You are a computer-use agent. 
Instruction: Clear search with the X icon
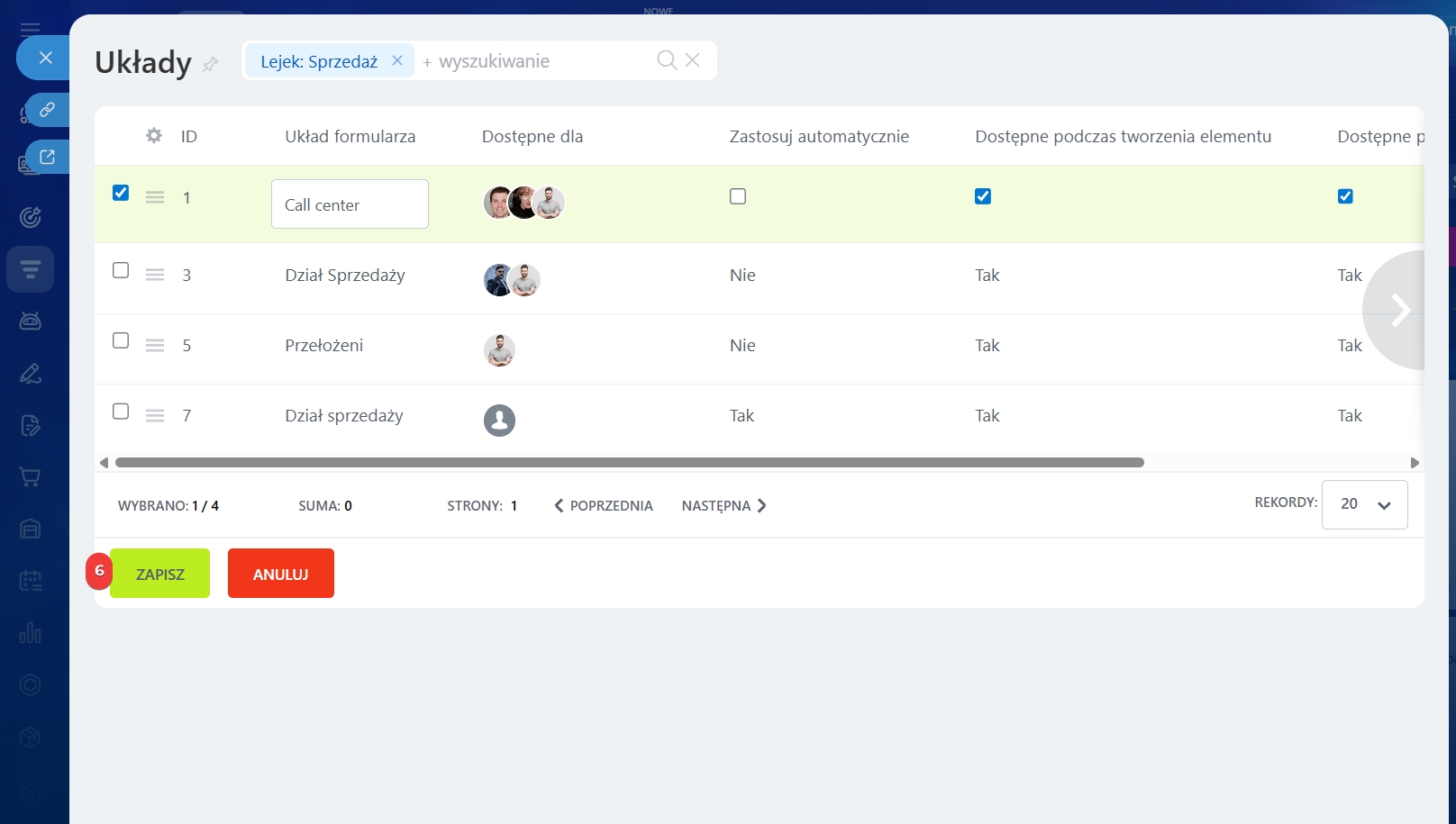point(693,60)
